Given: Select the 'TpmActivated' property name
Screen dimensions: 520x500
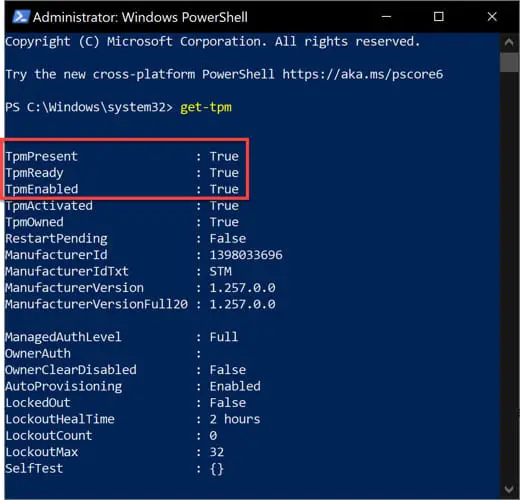Looking at the screenshot, I should coord(49,206).
